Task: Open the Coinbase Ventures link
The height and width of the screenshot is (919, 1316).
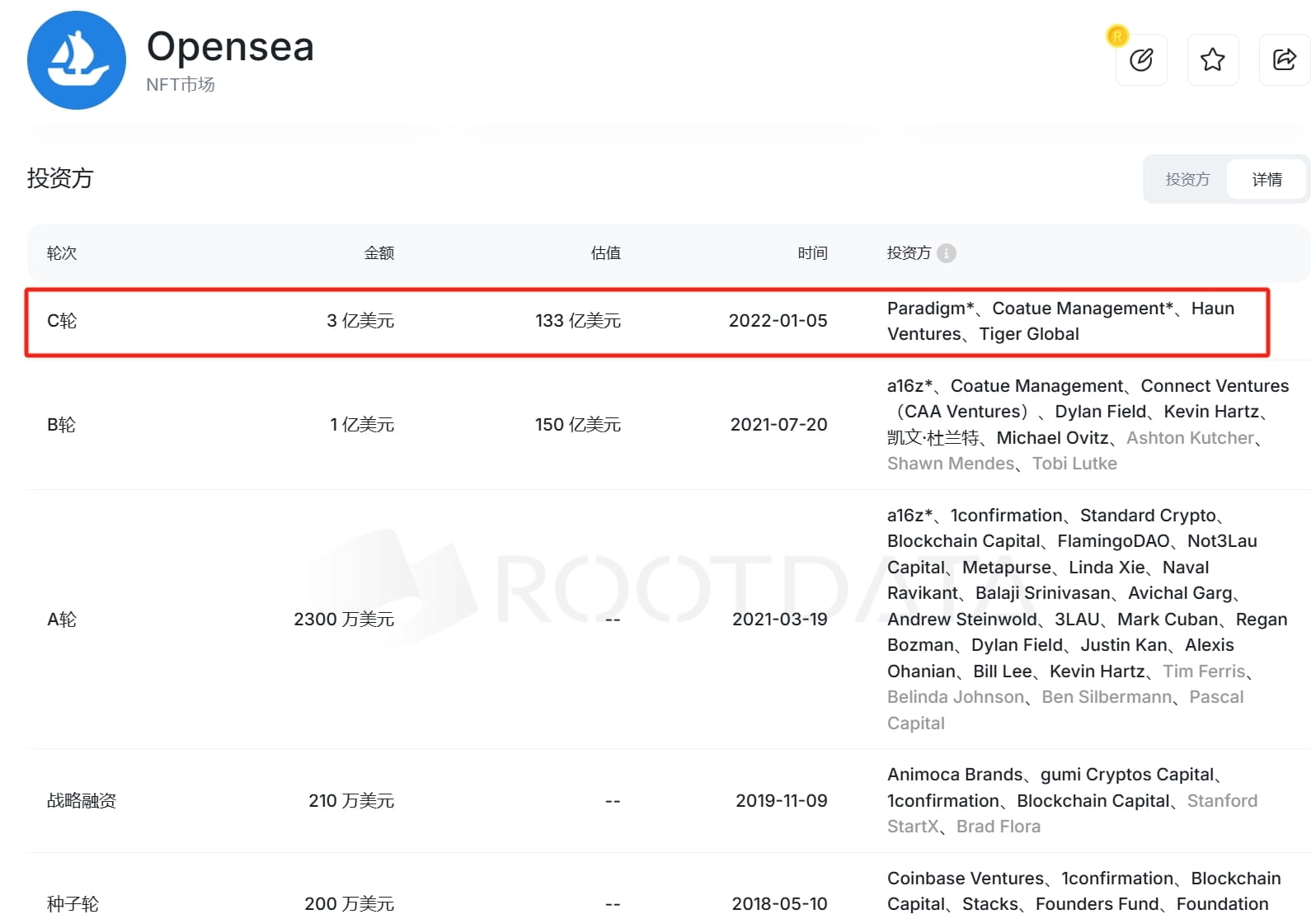Action: tap(966, 879)
